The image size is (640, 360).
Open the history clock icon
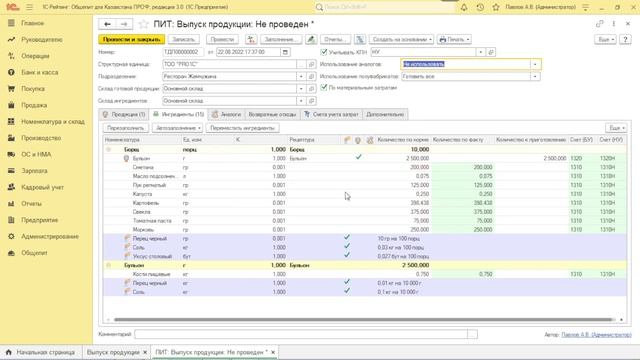[480, 7]
